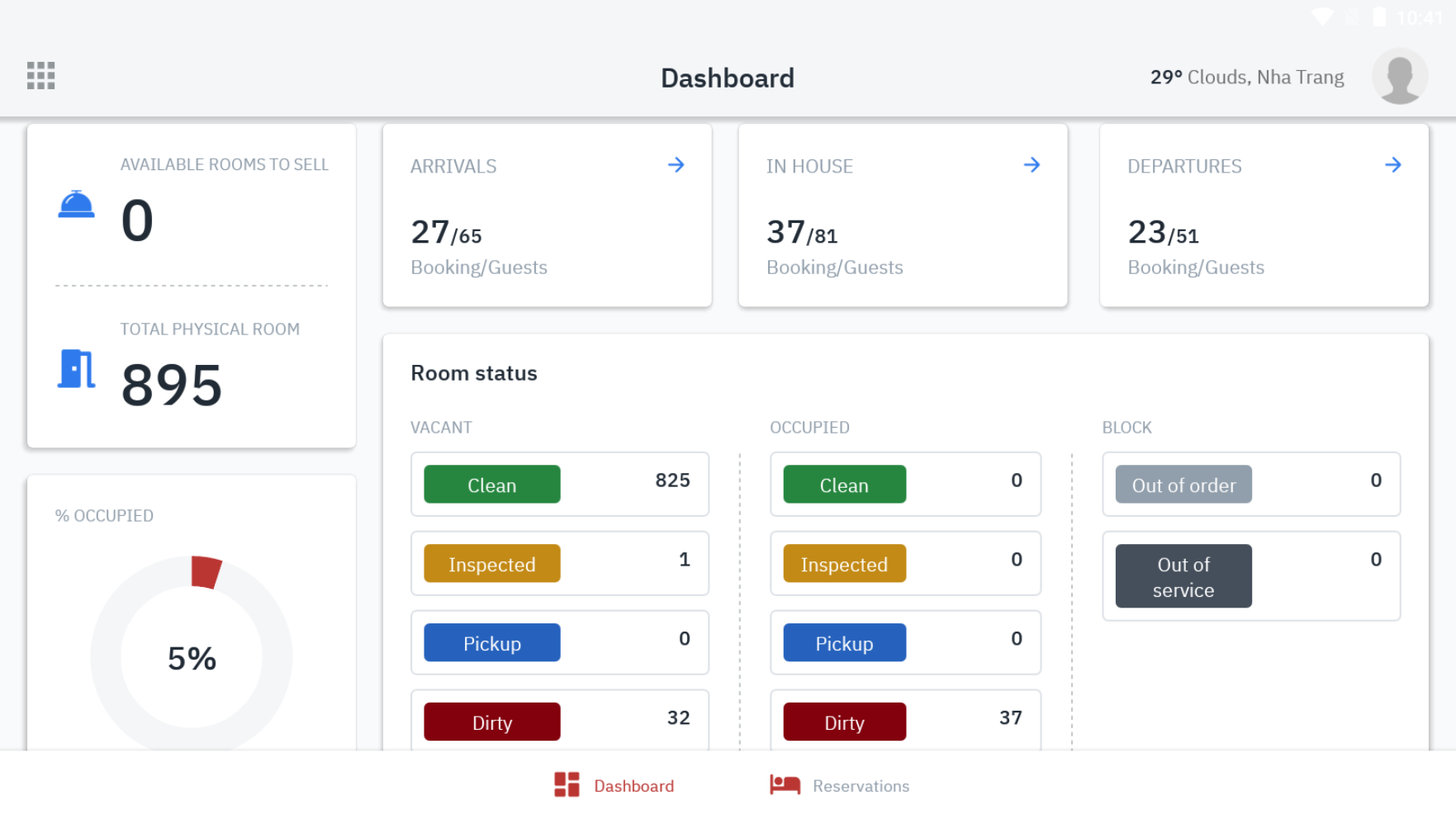Open Arrivals details arrow

click(x=676, y=165)
